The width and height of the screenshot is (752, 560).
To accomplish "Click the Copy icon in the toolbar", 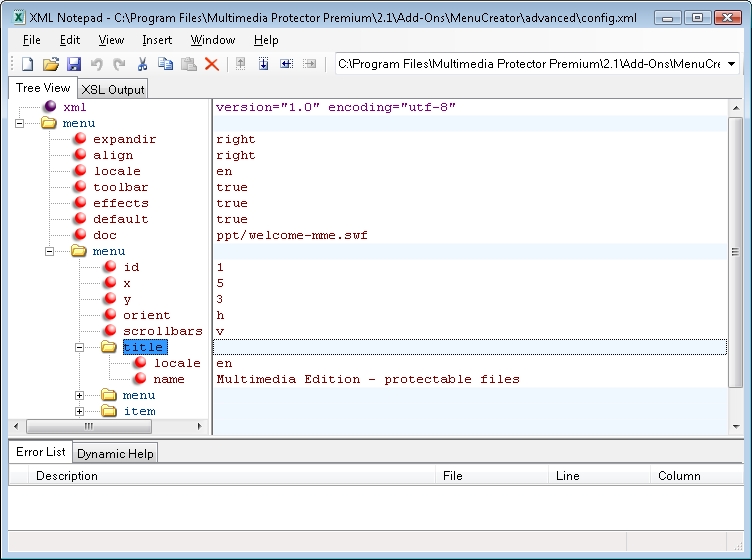I will (165, 64).
